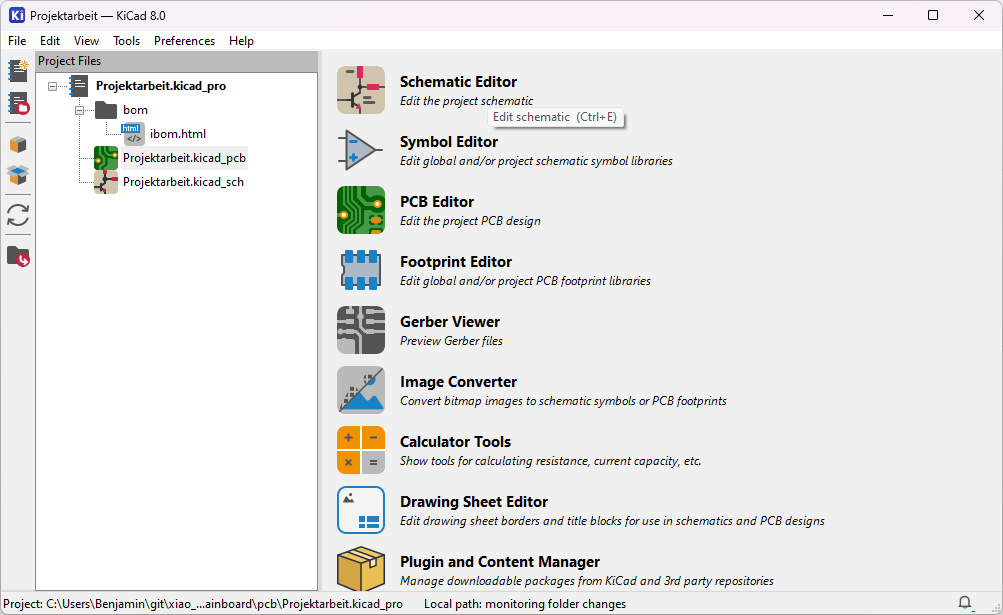Select ibom.html in the tree

178,134
